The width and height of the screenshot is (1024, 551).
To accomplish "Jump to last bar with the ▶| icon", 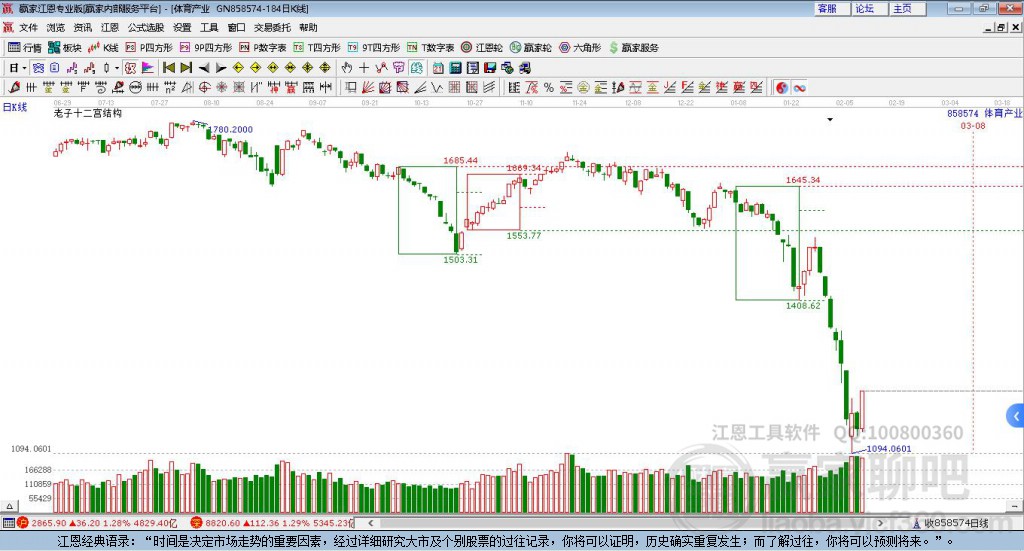I will coord(186,68).
